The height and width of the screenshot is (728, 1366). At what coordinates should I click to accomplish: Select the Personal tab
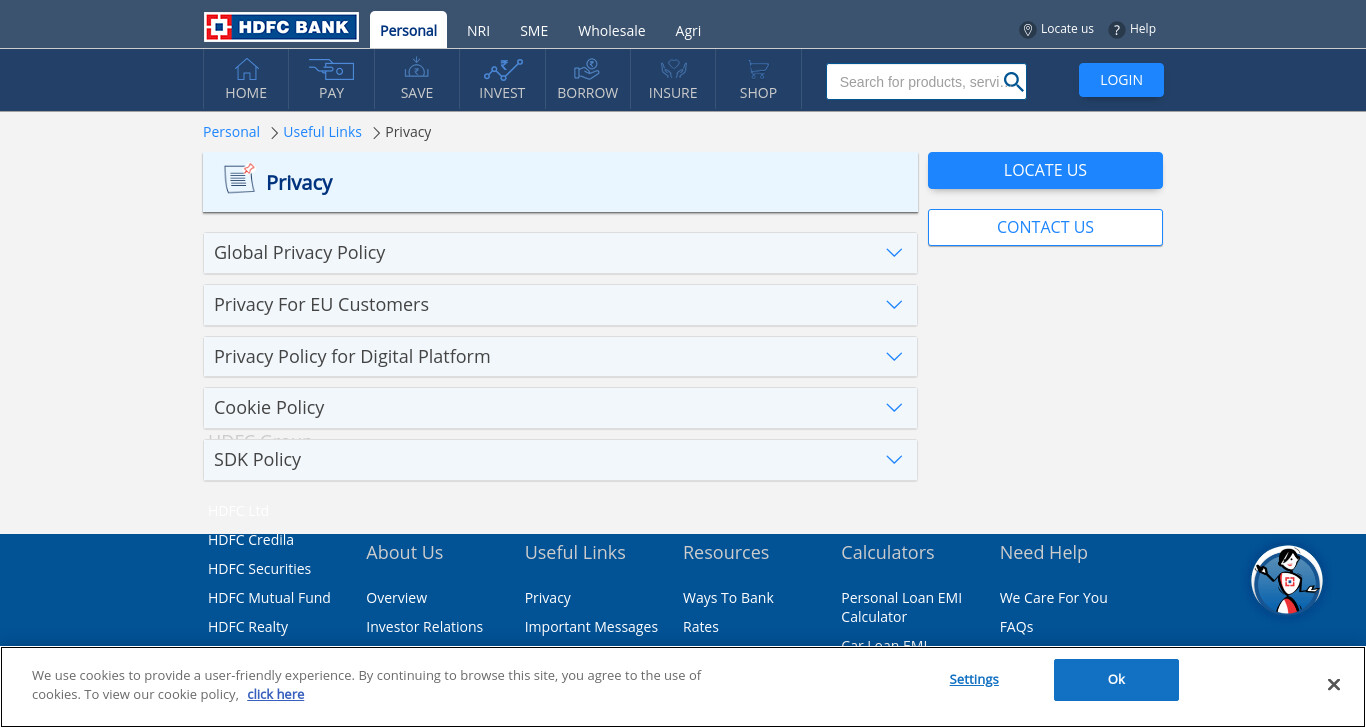point(408,30)
